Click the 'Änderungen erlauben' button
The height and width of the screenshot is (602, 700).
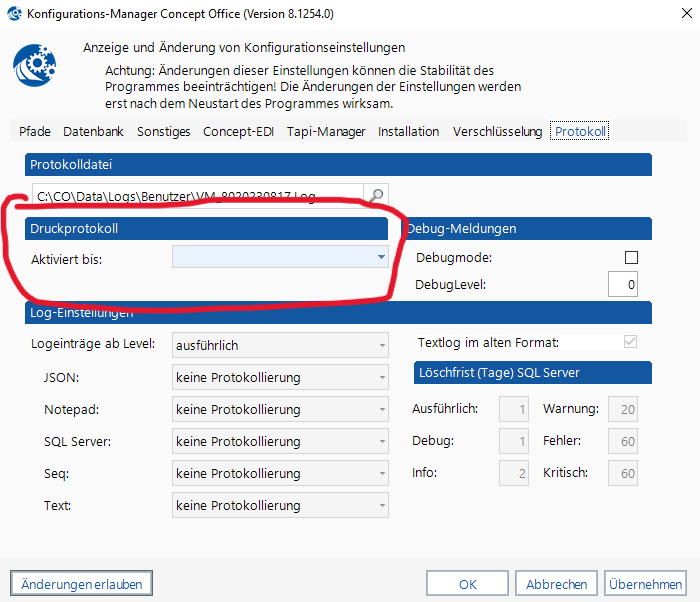coord(82,583)
